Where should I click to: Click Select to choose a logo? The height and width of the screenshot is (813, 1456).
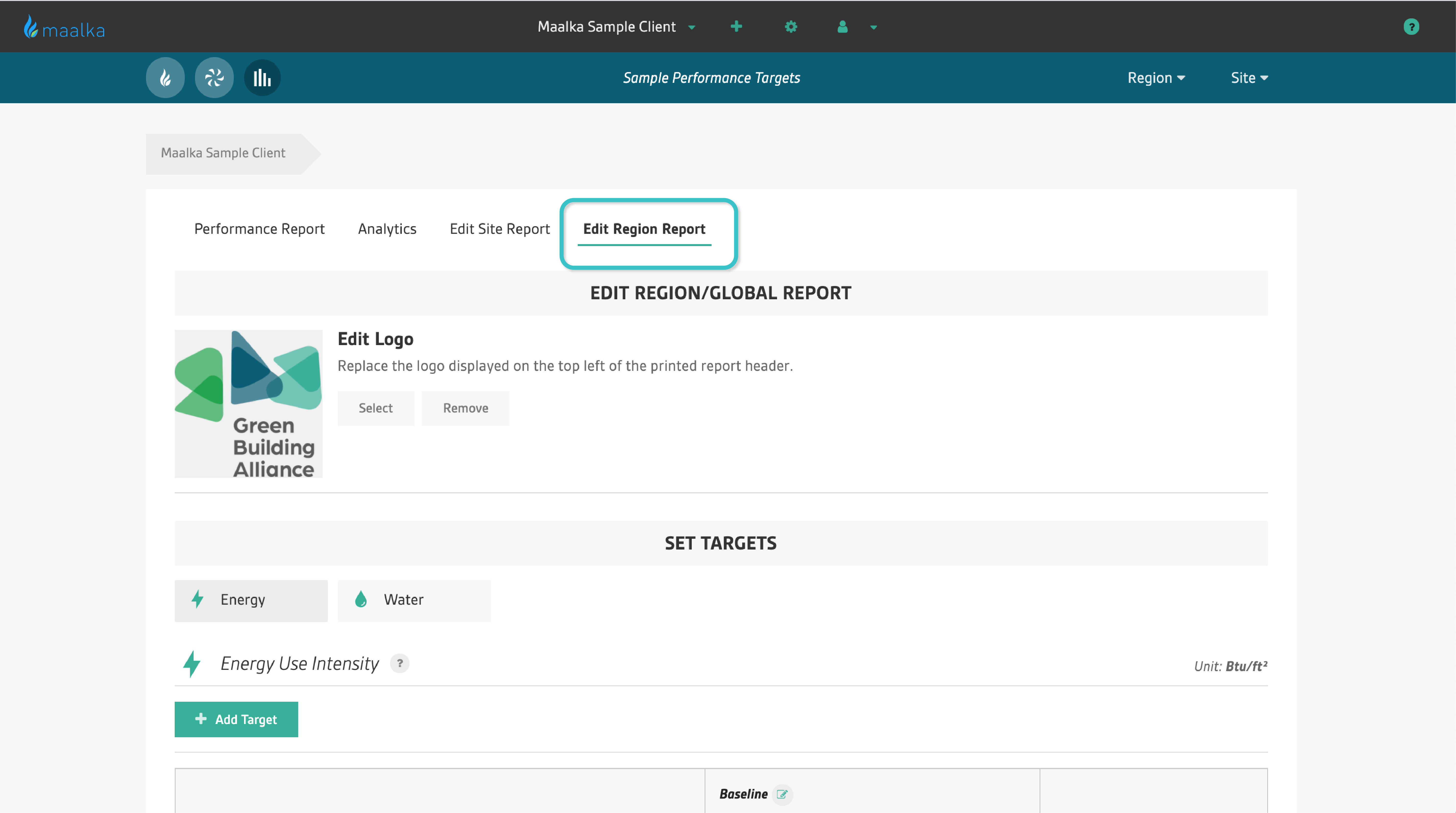pyautogui.click(x=376, y=408)
